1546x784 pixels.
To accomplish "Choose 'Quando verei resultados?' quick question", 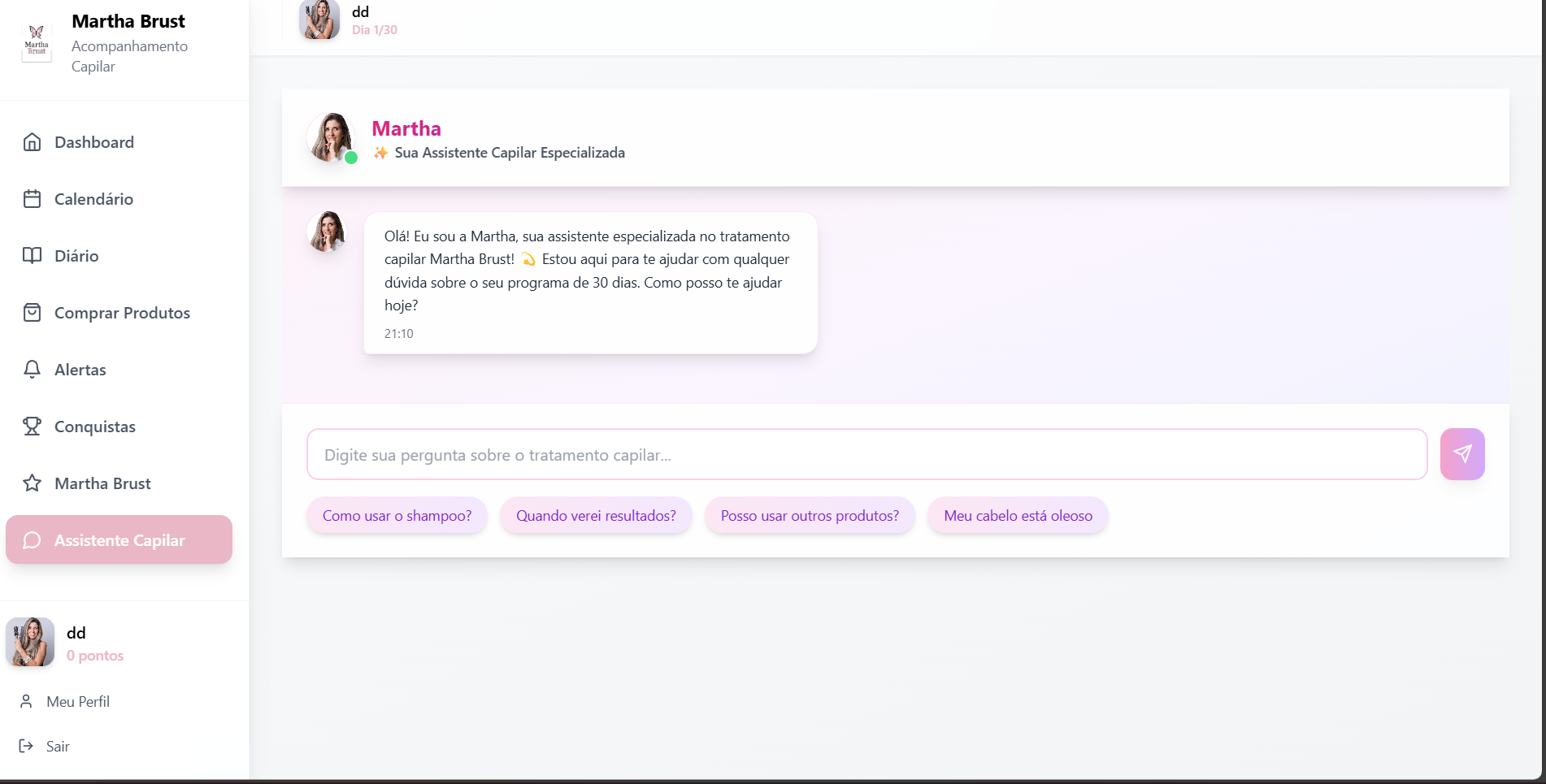I will tap(596, 516).
